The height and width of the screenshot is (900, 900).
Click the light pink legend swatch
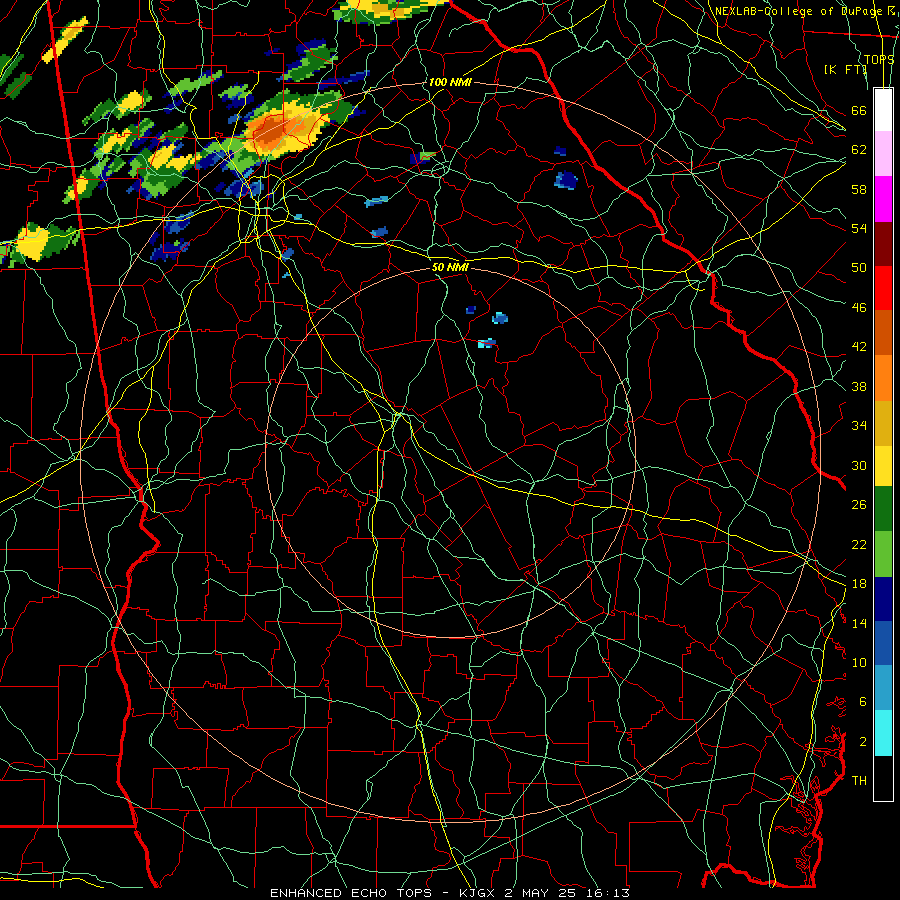[x=883, y=154]
